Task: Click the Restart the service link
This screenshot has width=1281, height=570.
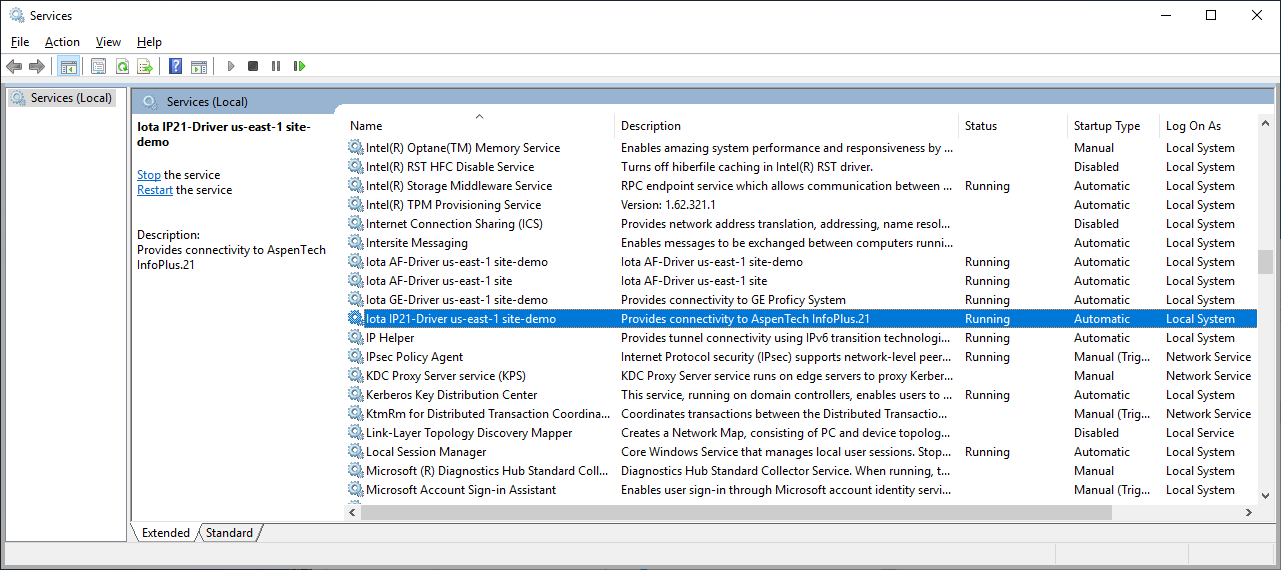Action: 155,190
